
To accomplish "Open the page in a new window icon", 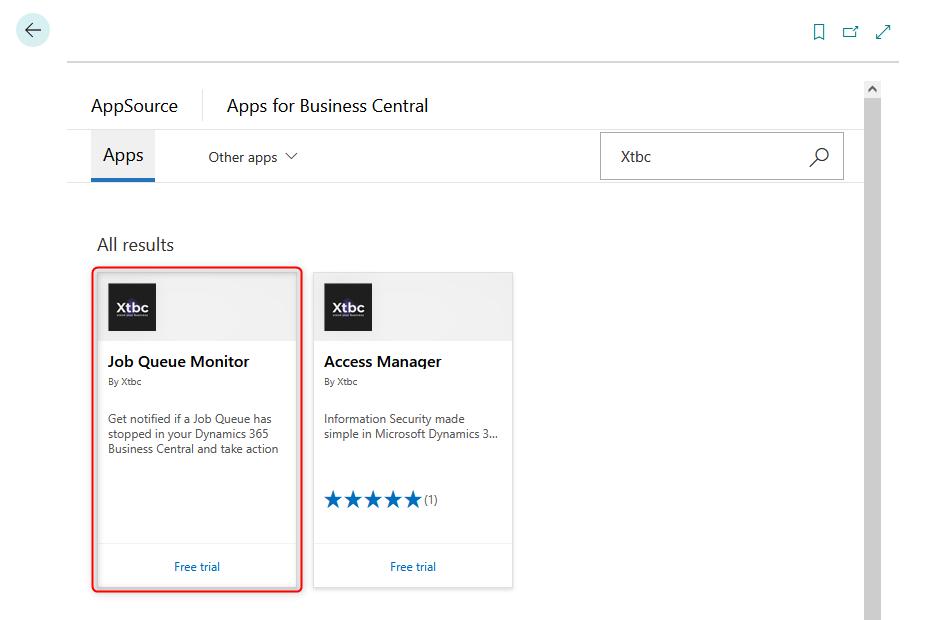I will click(850, 31).
